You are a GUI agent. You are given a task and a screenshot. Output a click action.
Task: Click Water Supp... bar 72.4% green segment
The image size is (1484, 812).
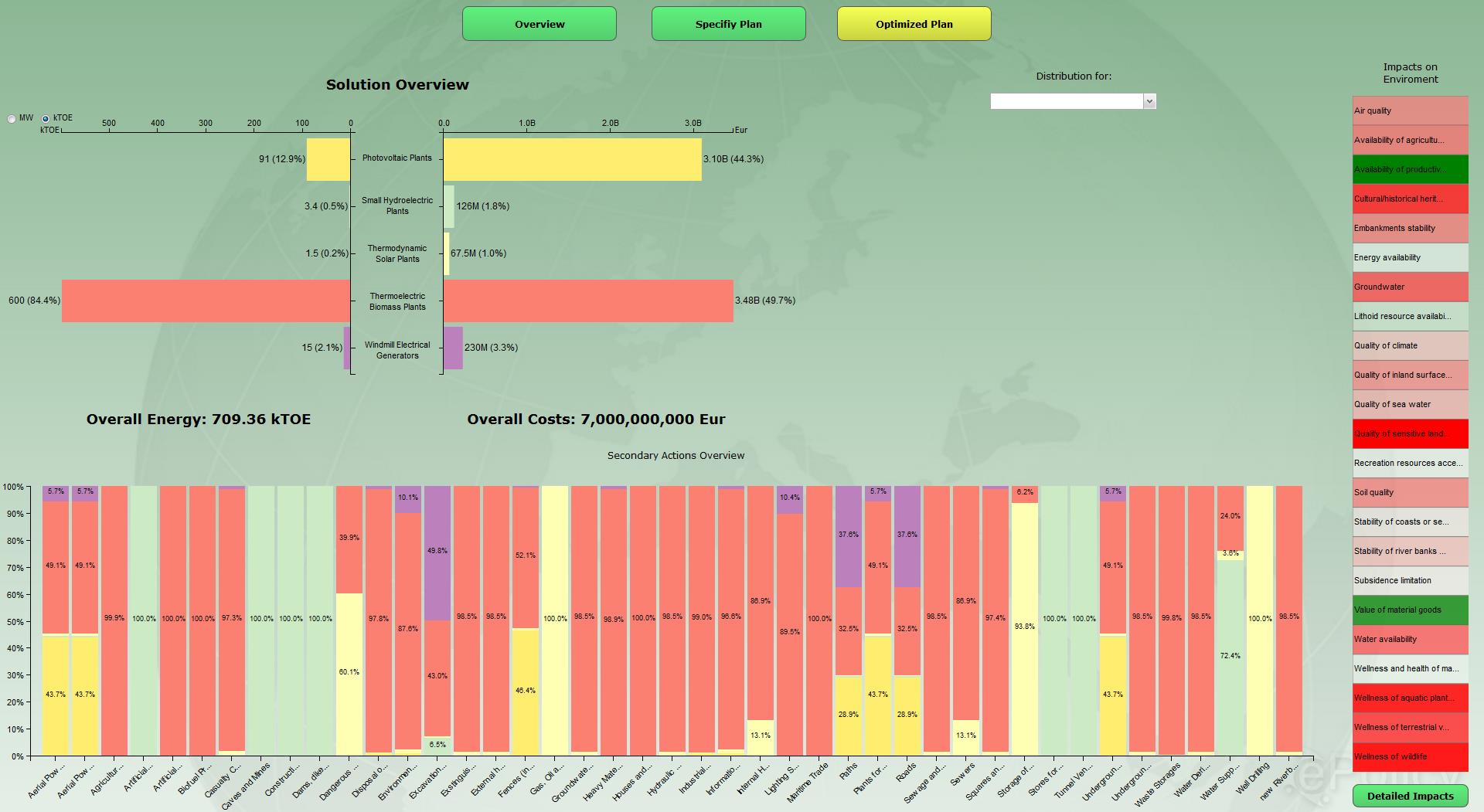click(1230, 657)
